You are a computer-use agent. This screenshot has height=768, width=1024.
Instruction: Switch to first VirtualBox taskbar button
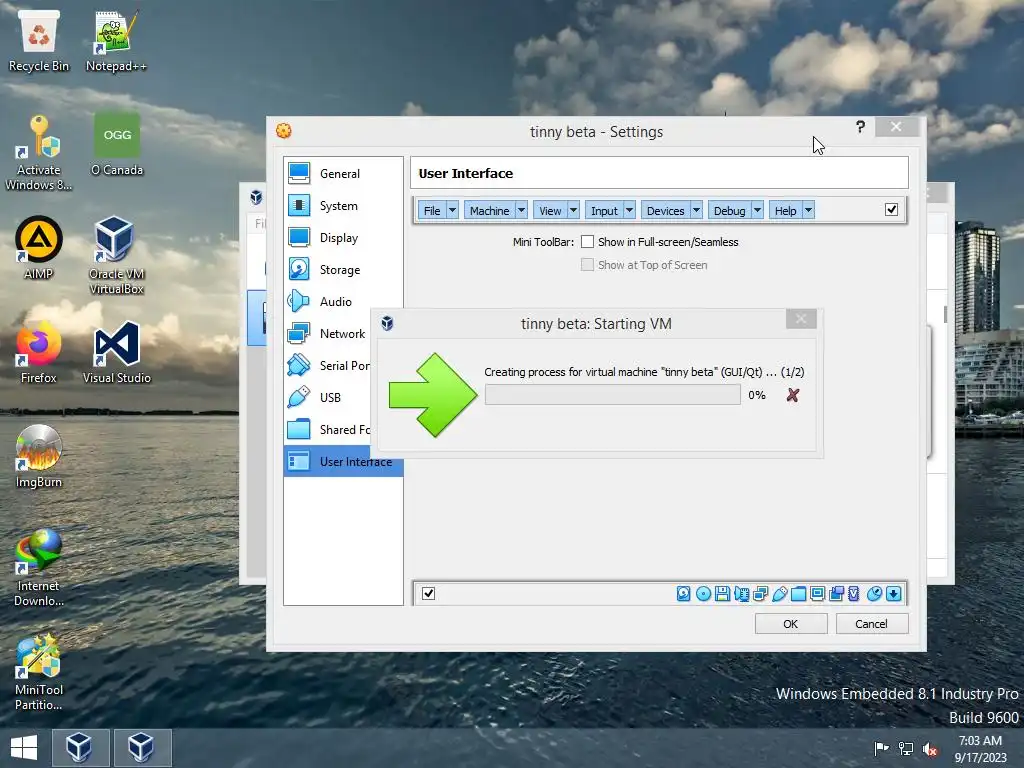79,748
